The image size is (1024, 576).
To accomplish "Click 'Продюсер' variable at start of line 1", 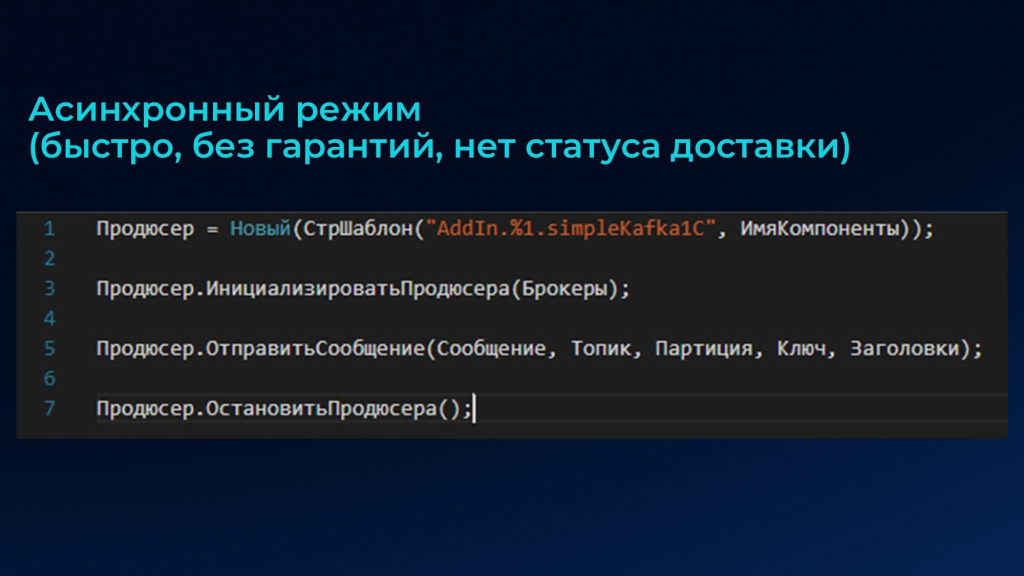I will (x=145, y=229).
